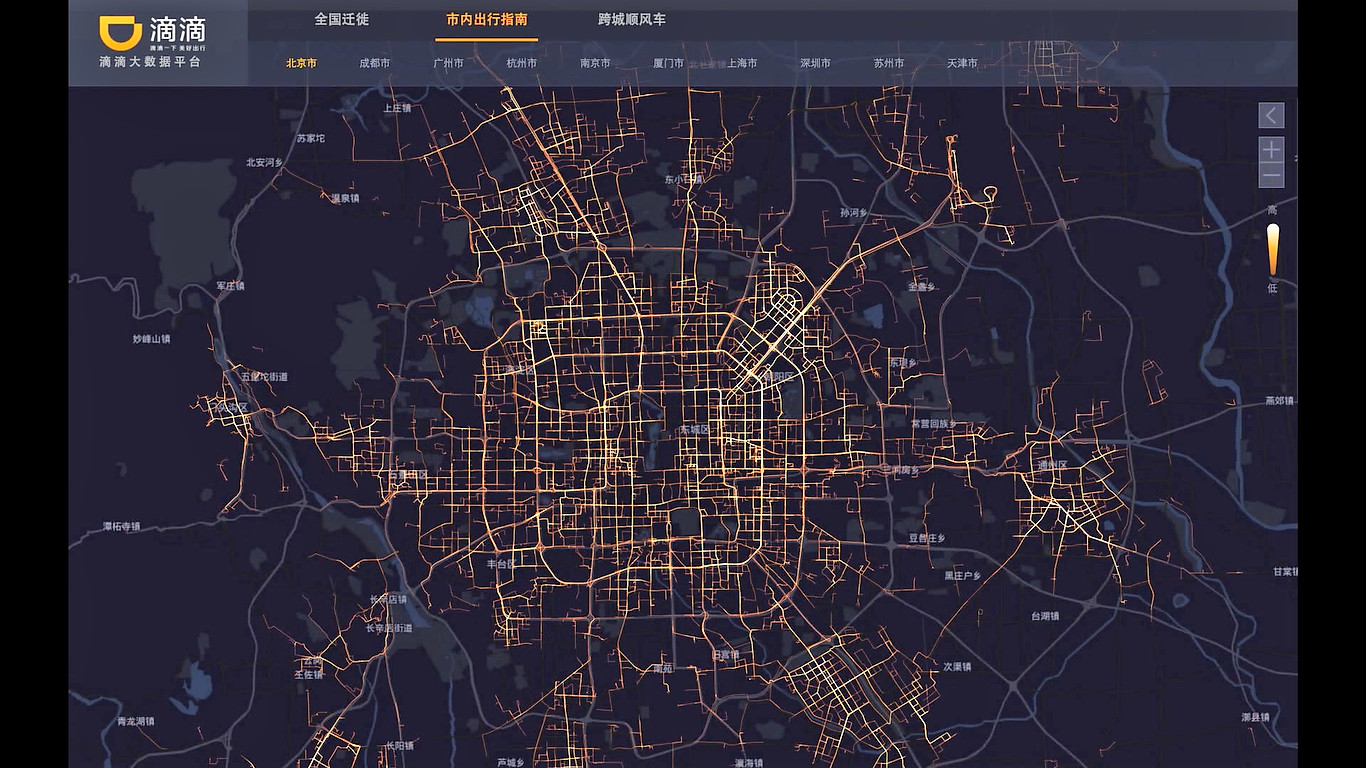Click the 北安河乡 map label
Image resolution: width=1366 pixels, height=768 pixels.
coord(265,162)
